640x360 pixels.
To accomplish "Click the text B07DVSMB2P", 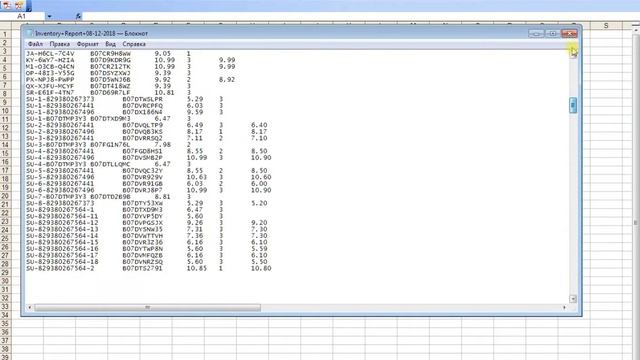I will coord(143,158).
